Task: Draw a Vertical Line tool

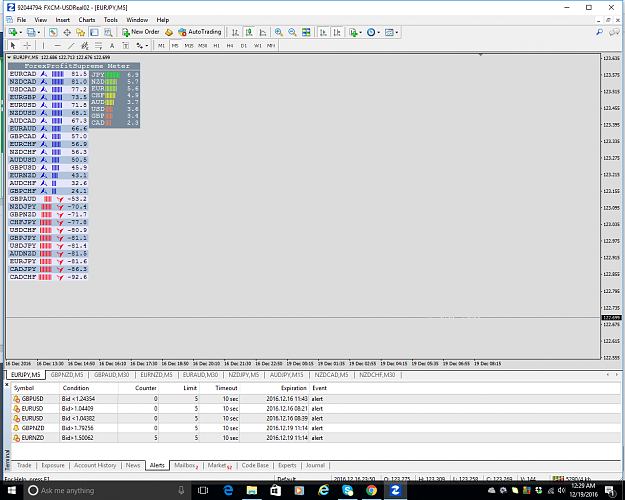Action: (x=43, y=45)
